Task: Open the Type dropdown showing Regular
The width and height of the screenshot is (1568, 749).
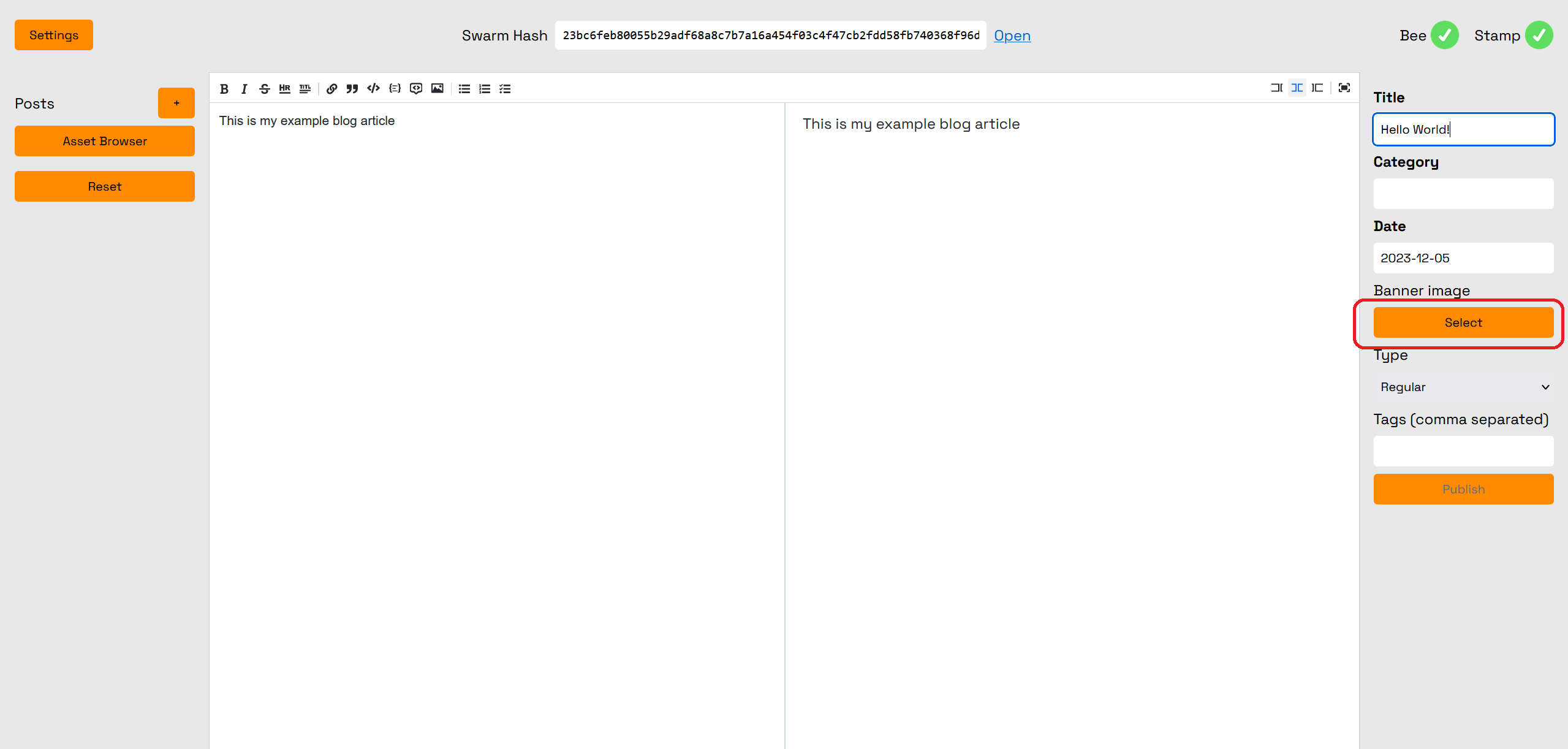Action: pyautogui.click(x=1463, y=387)
